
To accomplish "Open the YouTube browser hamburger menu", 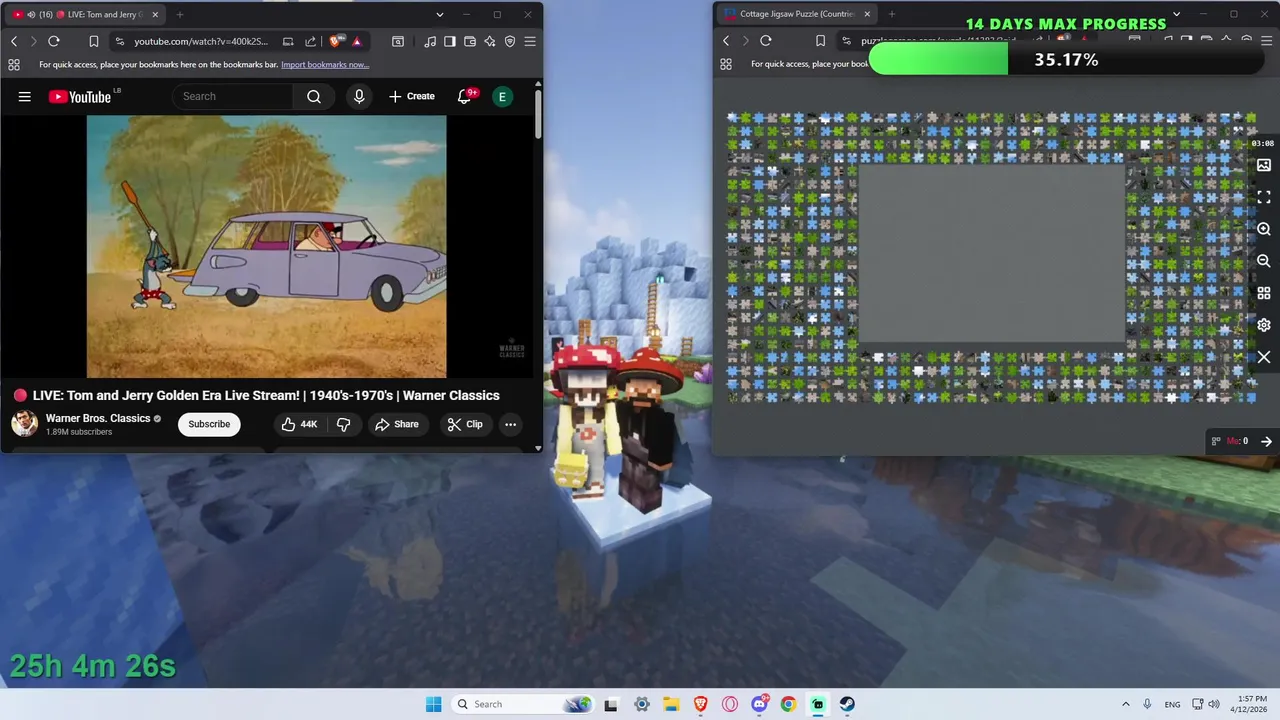I will [x=530, y=41].
